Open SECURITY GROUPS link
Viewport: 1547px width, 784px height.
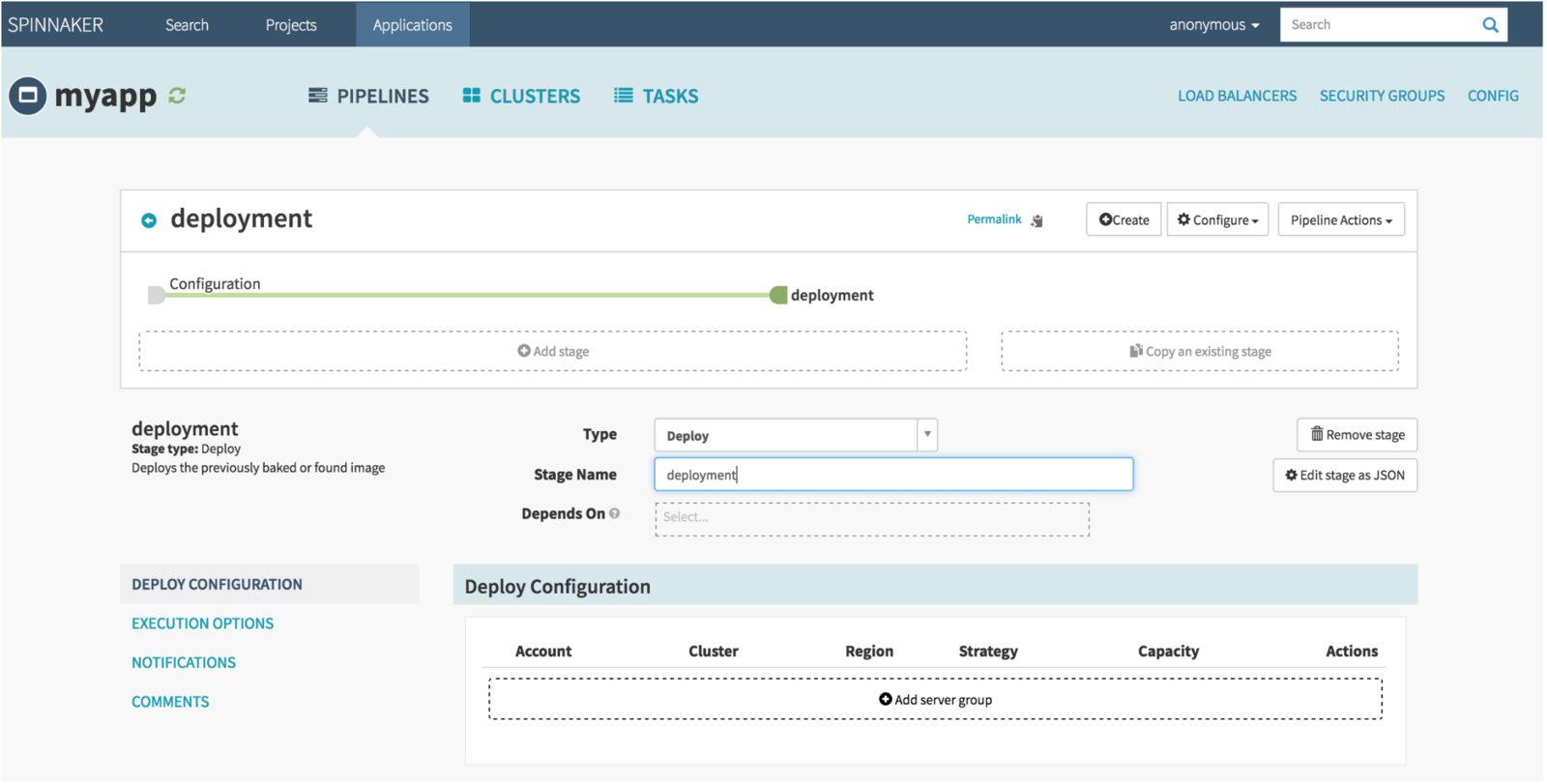tap(1382, 96)
